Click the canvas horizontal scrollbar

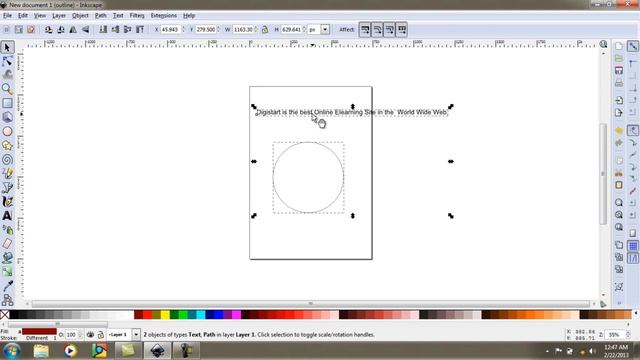(311, 304)
